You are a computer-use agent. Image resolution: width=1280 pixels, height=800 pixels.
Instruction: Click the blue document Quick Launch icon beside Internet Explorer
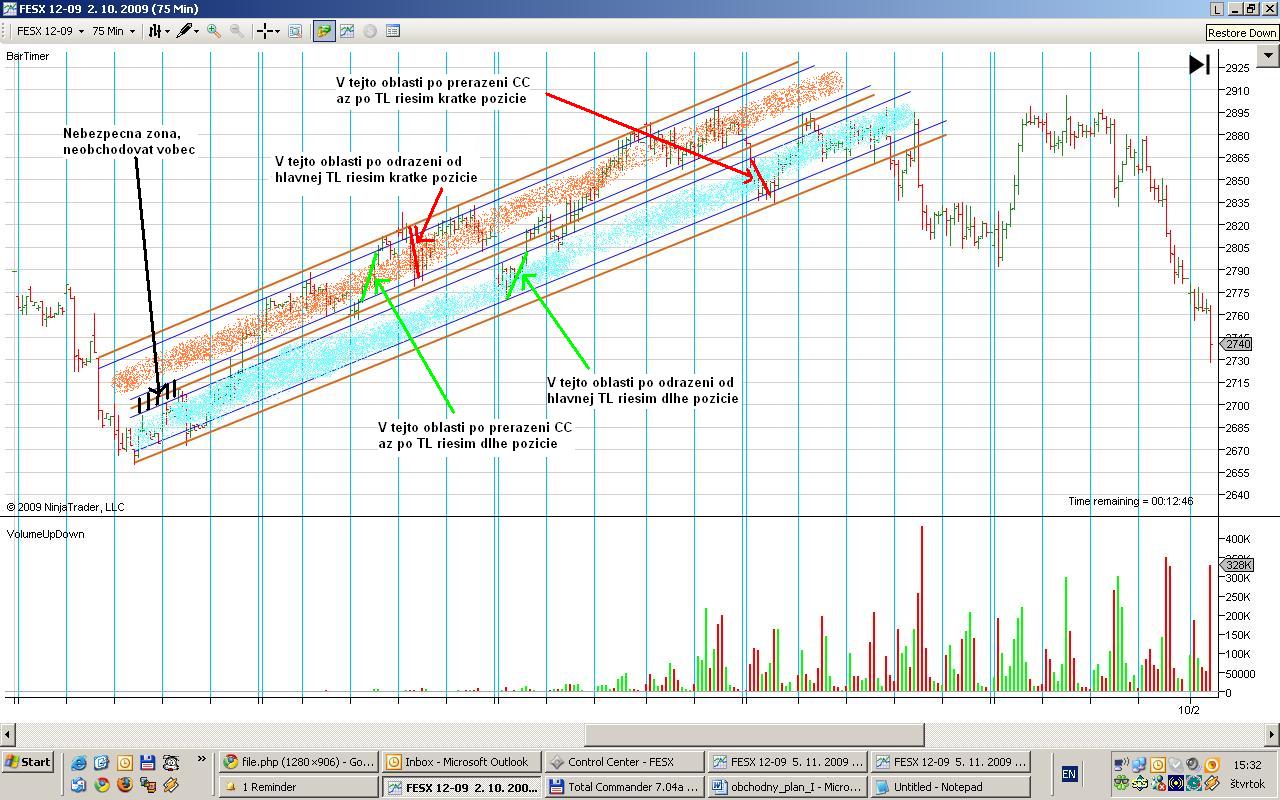click(101, 762)
